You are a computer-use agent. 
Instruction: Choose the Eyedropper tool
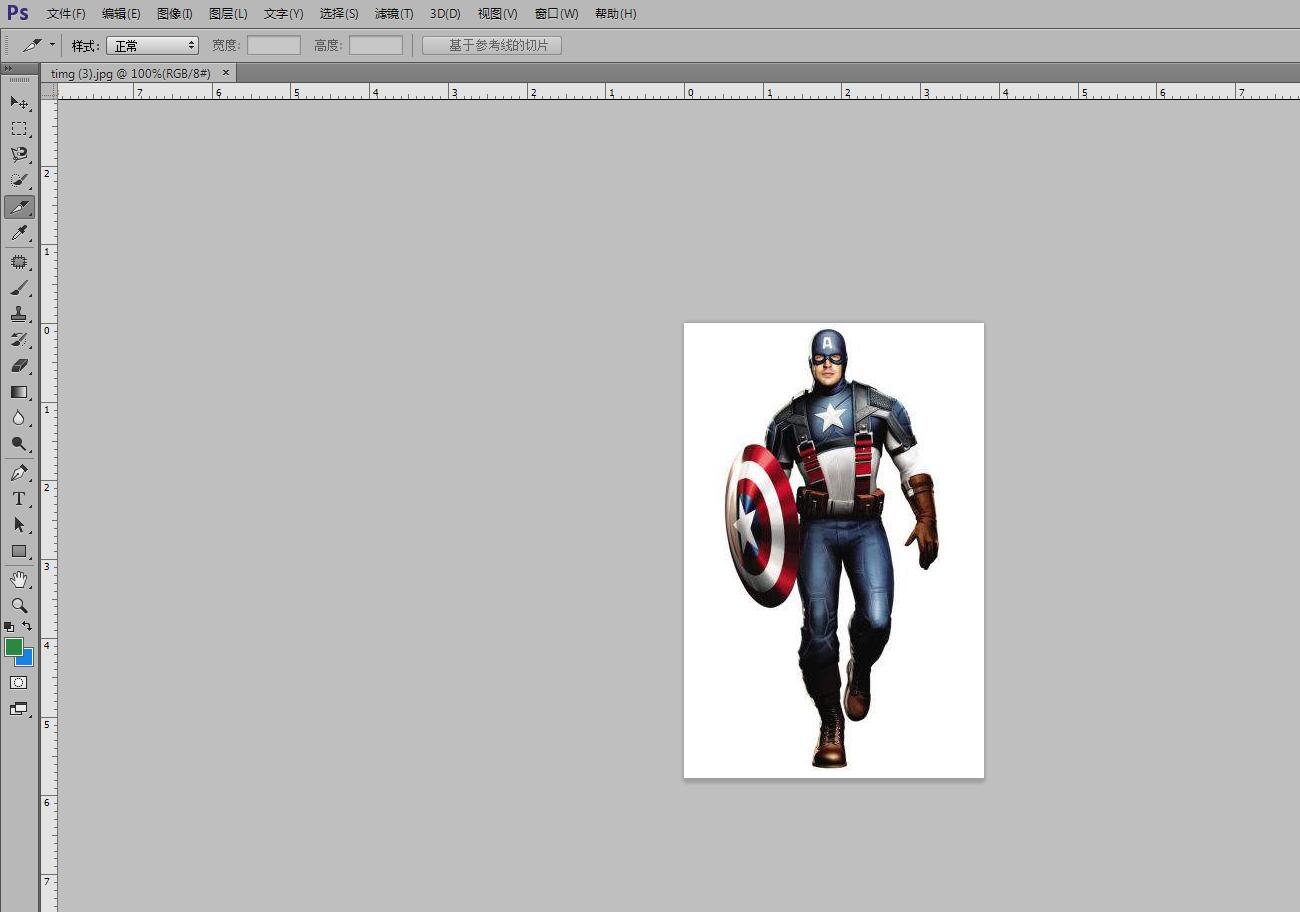coord(19,233)
